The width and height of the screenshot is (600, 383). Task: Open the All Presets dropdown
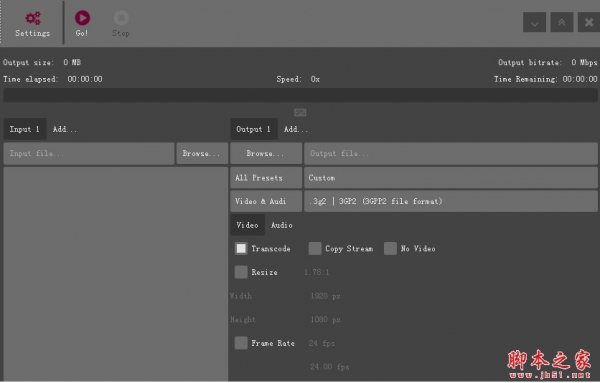(x=266, y=178)
